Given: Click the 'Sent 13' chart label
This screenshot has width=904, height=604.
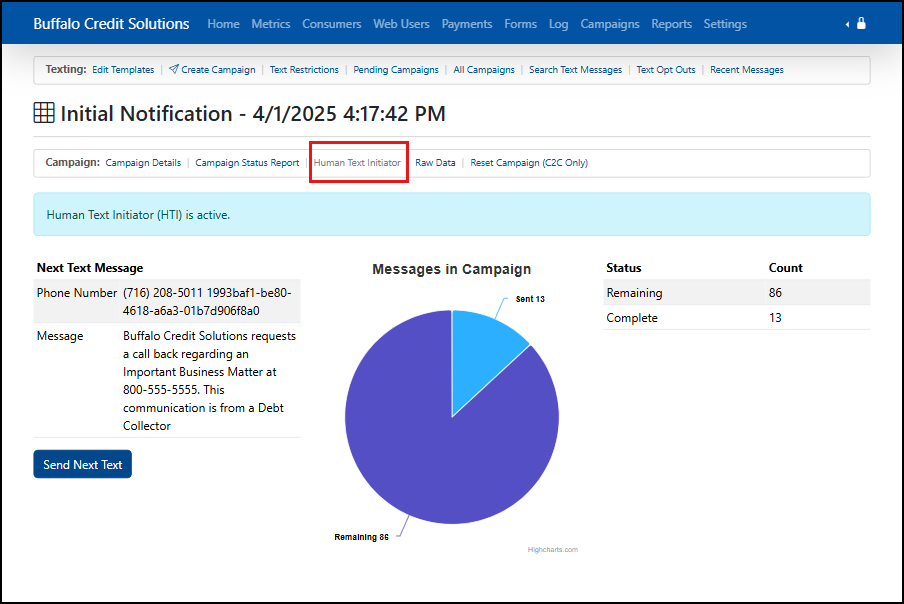Looking at the screenshot, I should click(x=530, y=299).
